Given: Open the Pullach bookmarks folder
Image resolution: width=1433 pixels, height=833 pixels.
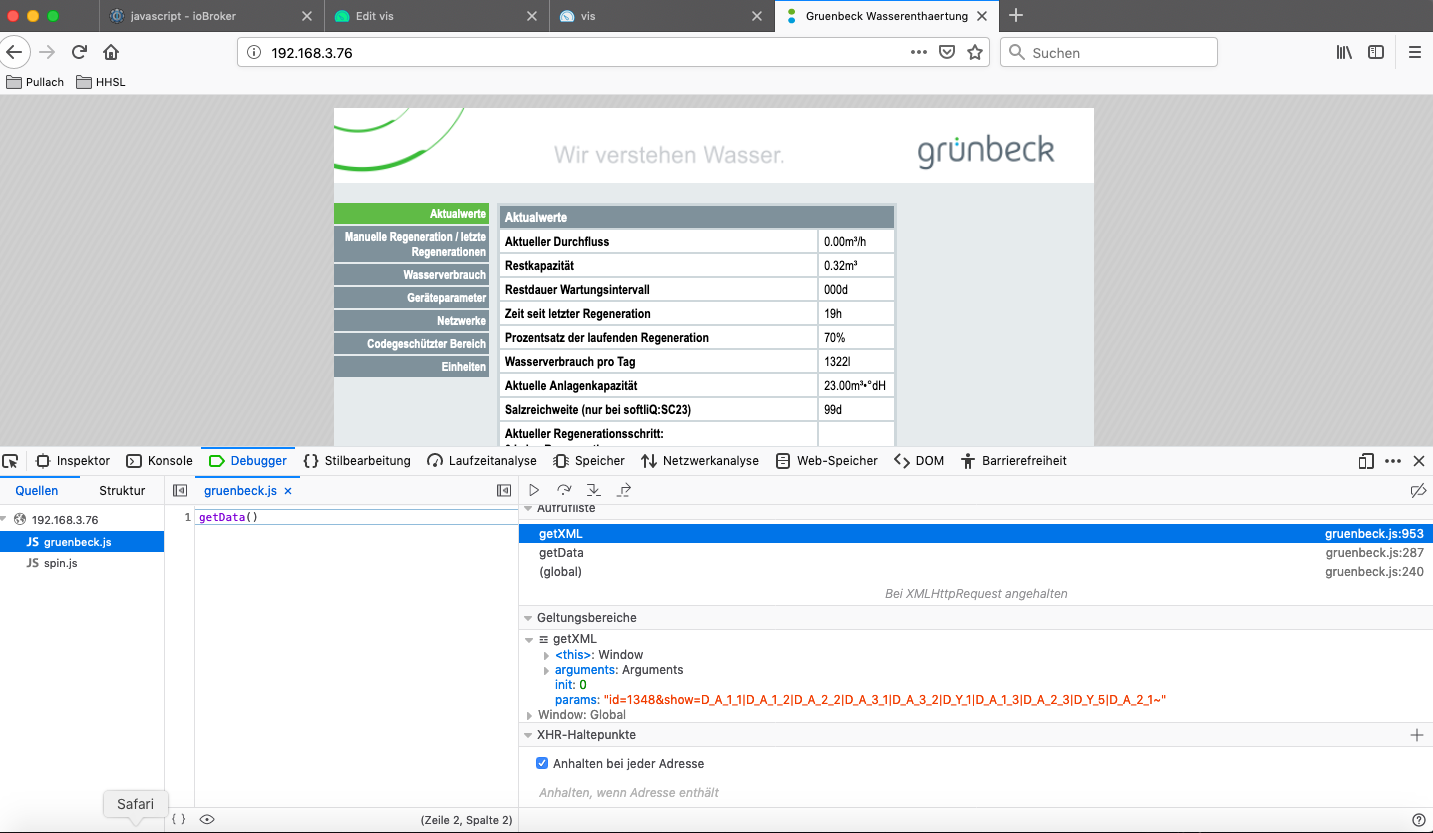Looking at the screenshot, I should click(x=35, y=82).
